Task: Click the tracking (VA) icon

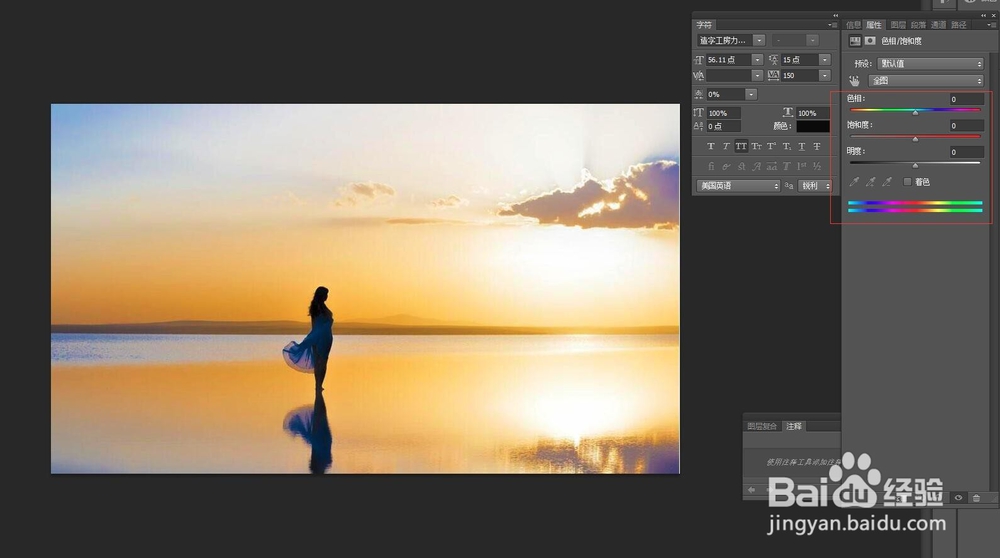Action: (x=774, y=76)
